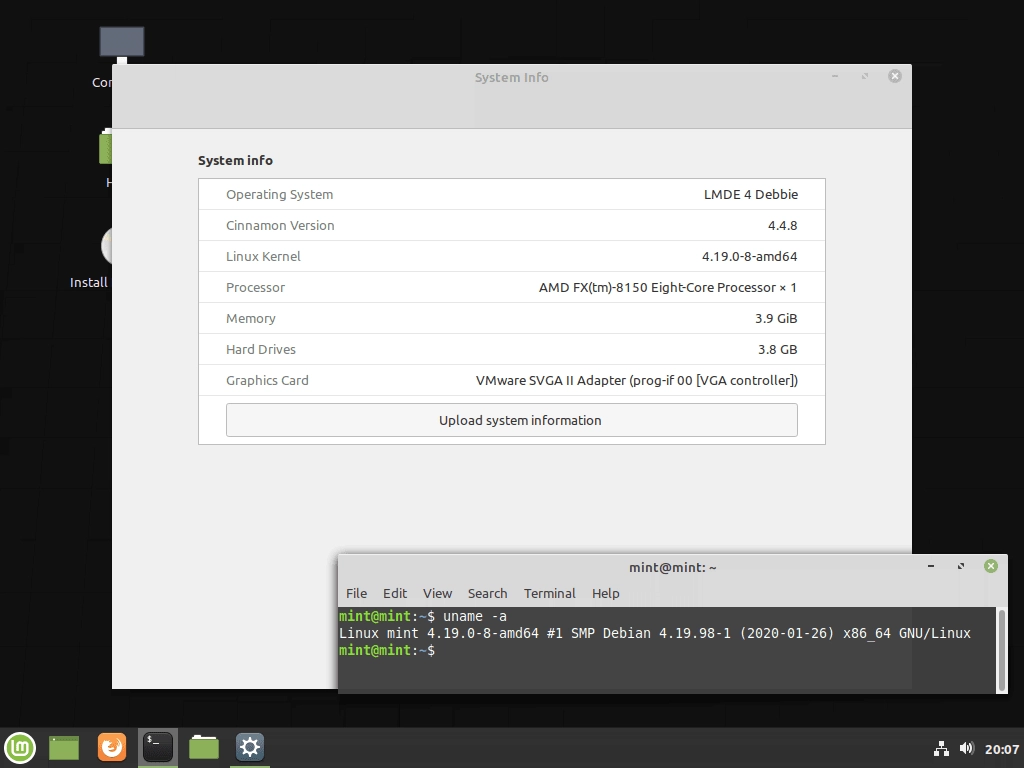Select the Linux Kernel row
The image size is (1024, 768).
coord(511,256)
